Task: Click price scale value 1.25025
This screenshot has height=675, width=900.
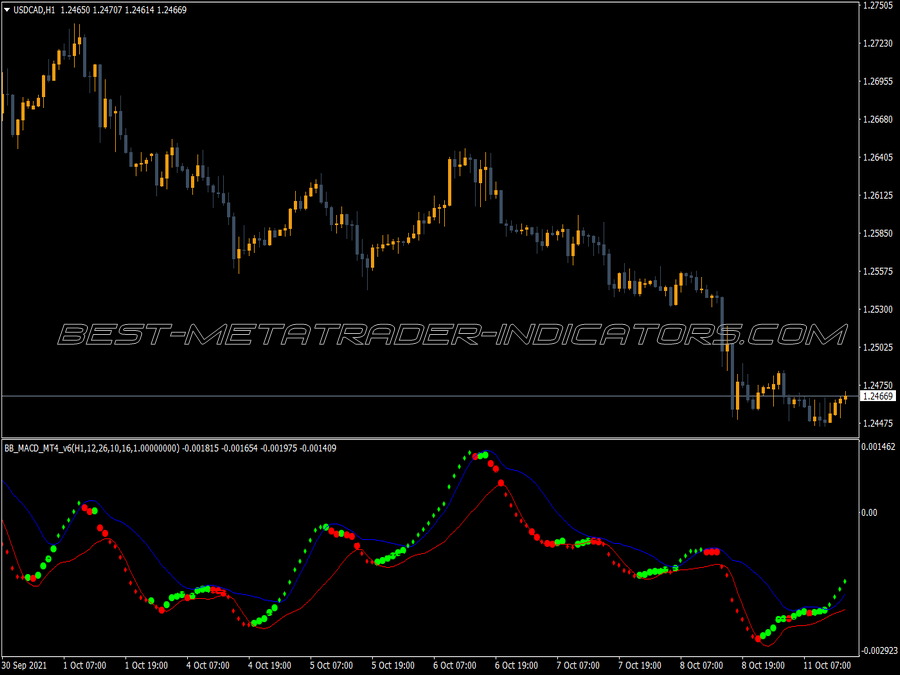Action: coord(878,347)
